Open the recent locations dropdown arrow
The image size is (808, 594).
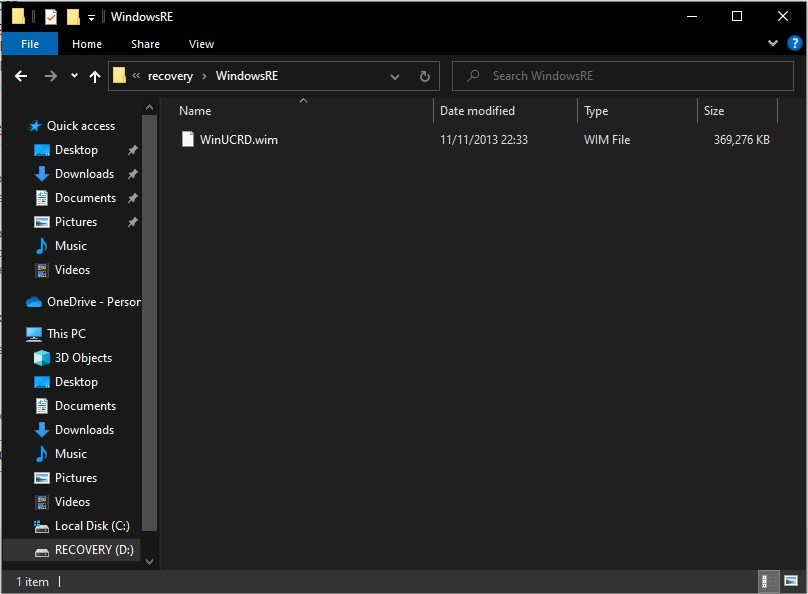[x=74, y=76]
